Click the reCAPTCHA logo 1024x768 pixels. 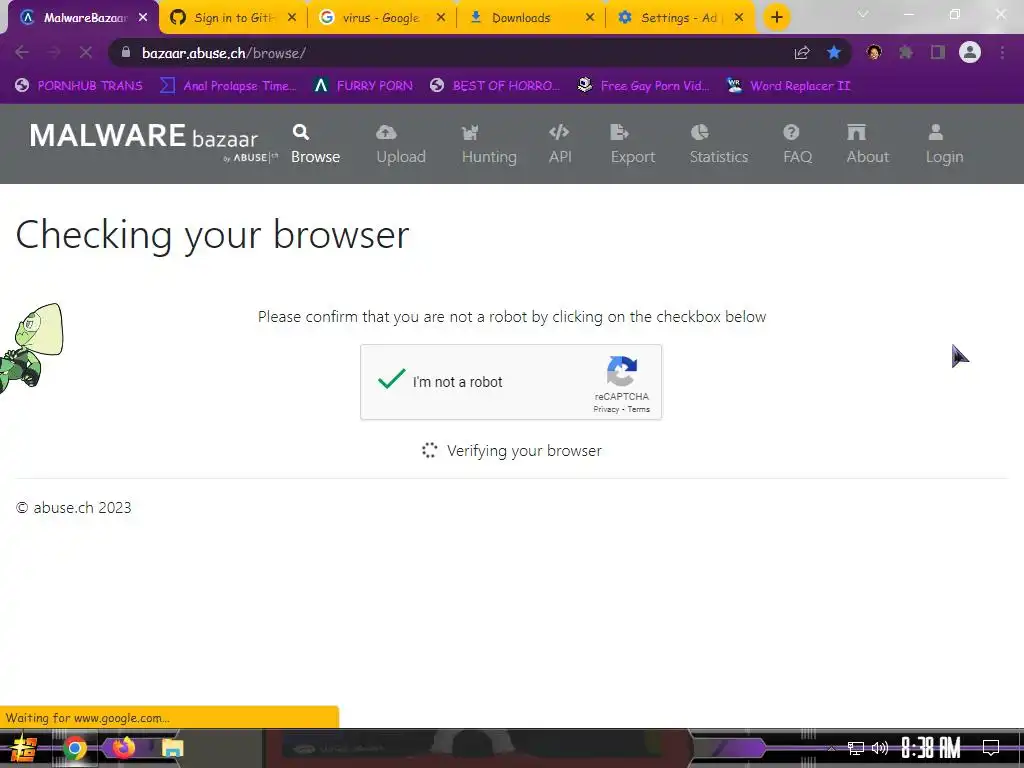(622, 371)
